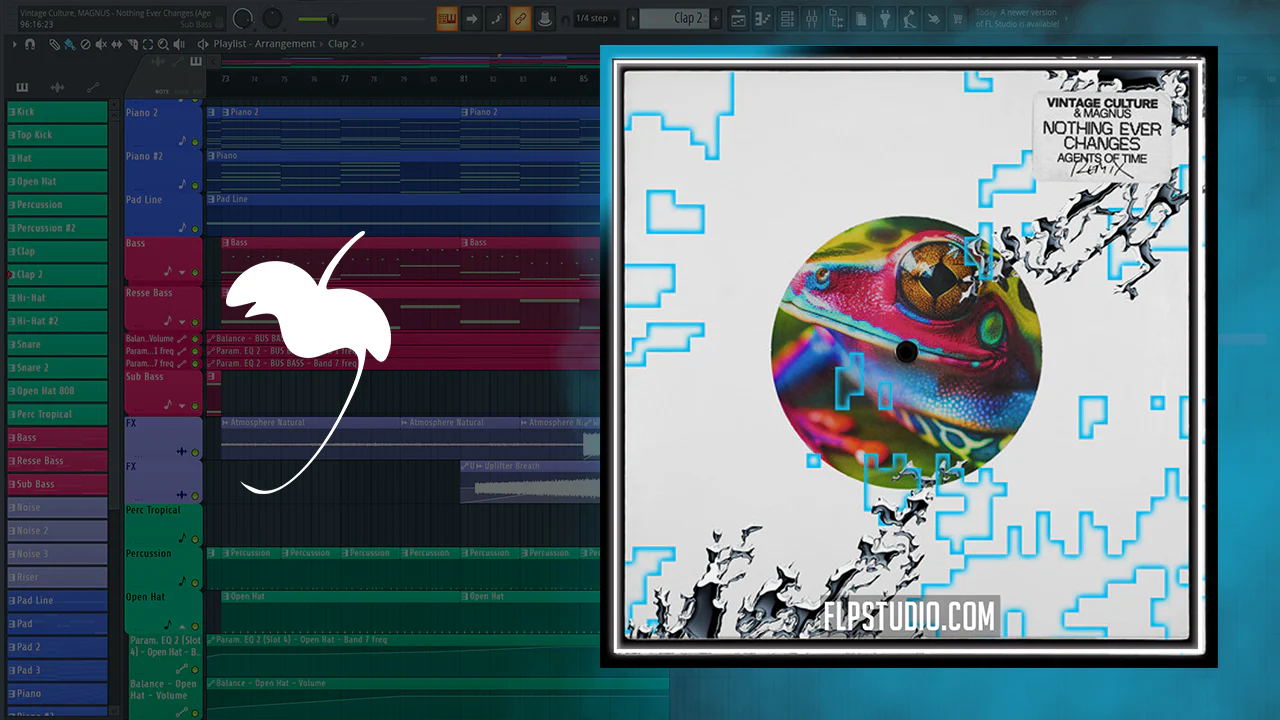1280x720 pixels.
Task: Click bar 77 on the timeline ruler
Action: click(345, 78)
